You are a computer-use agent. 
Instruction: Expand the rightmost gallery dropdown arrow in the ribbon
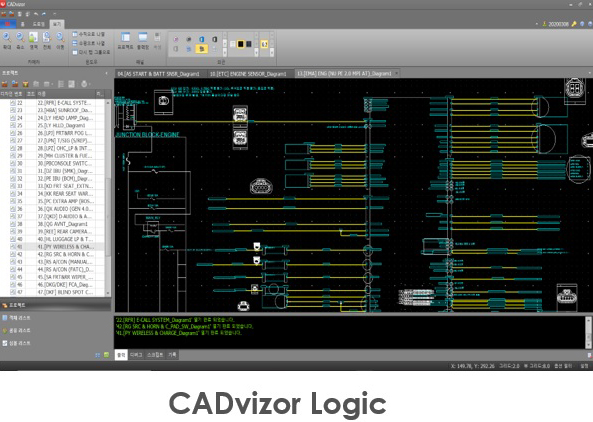272,53
